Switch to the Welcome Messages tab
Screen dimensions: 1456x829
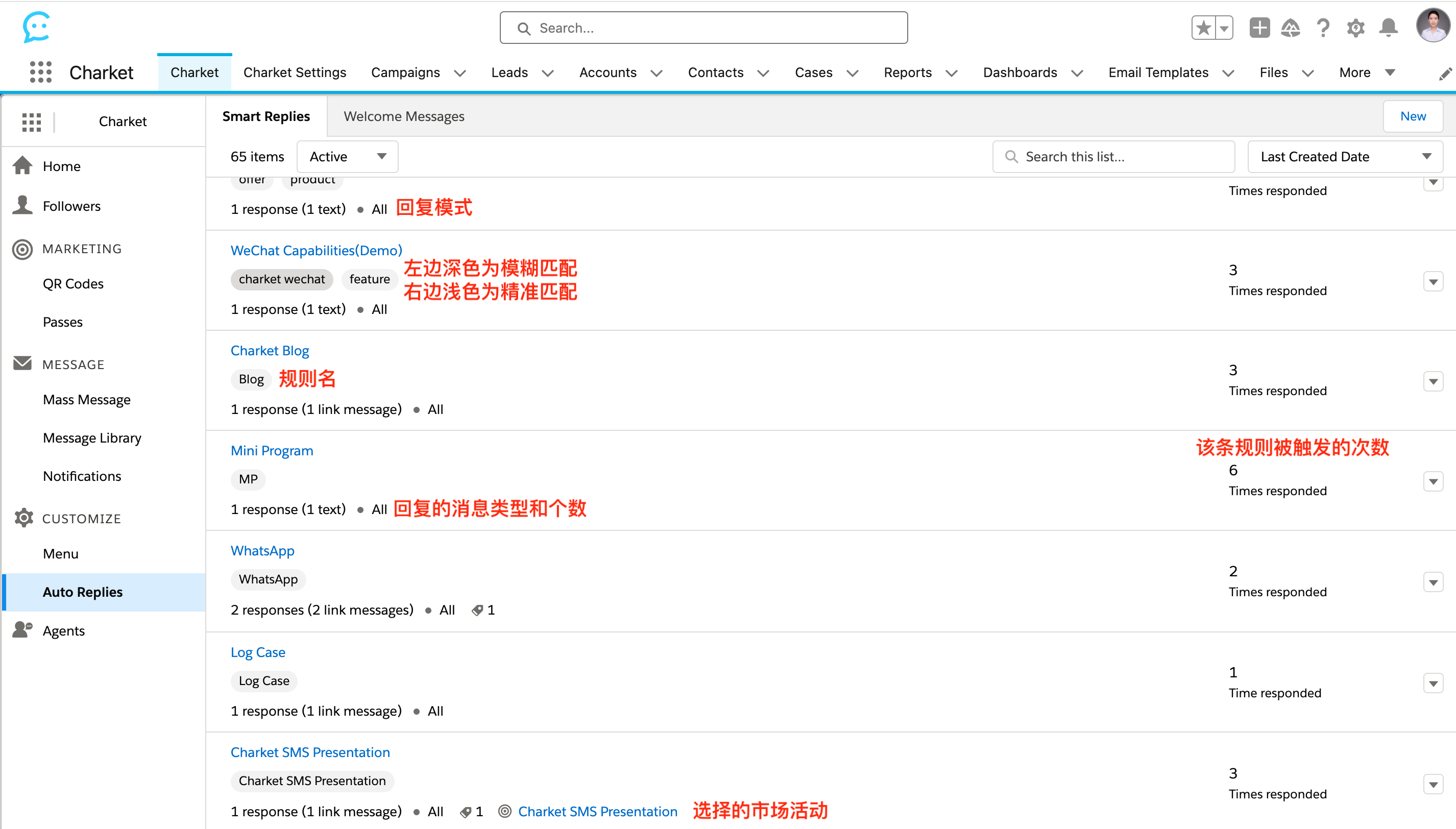pos(404,116)
